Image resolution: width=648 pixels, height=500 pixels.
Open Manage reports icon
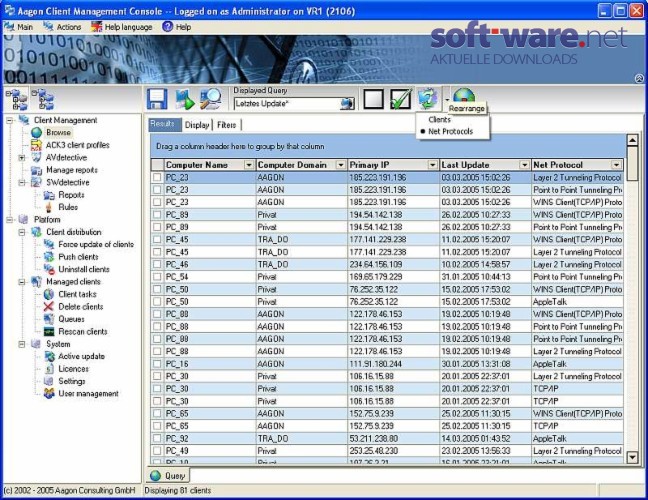coord(36,170)
